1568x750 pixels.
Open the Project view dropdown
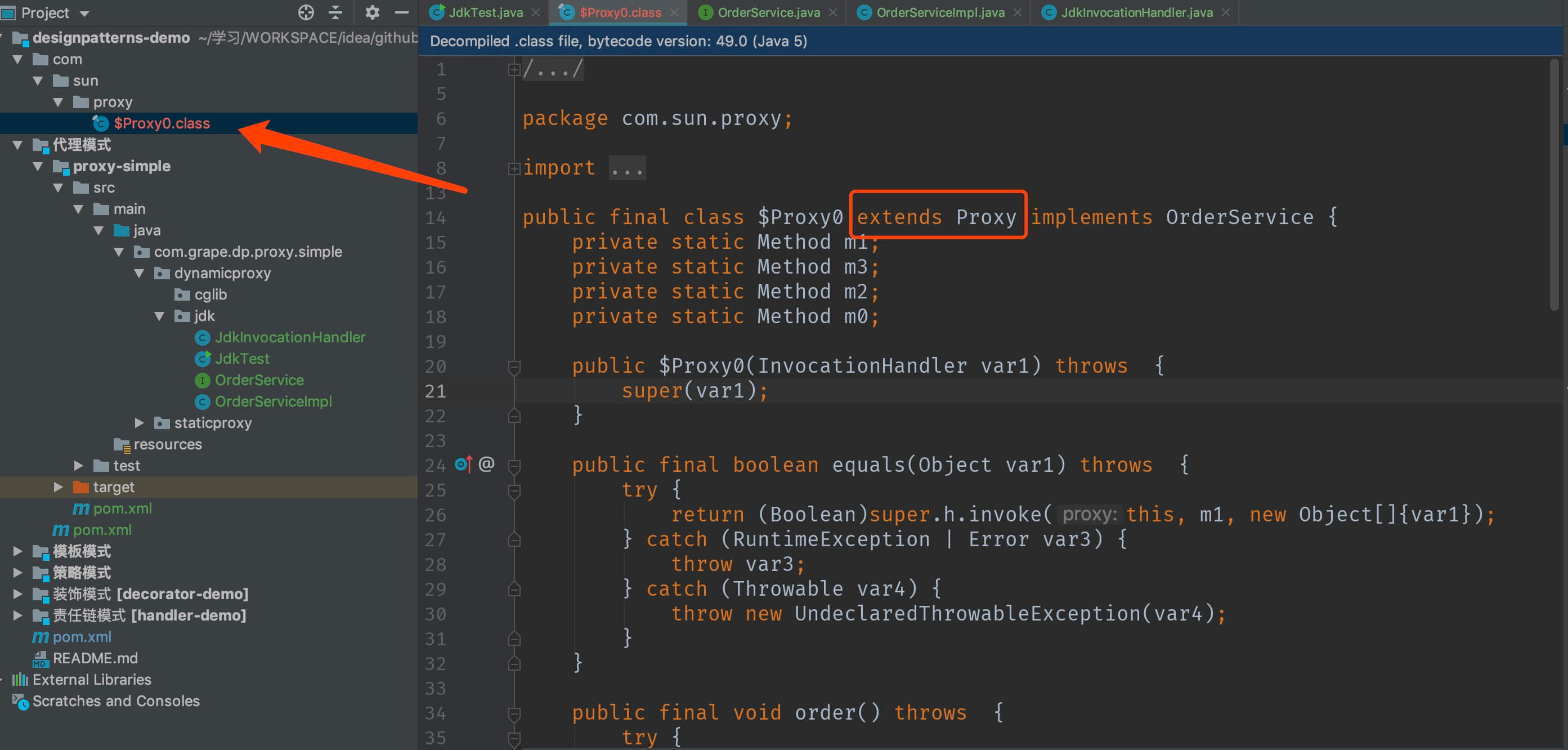click(x=84, y=14)
